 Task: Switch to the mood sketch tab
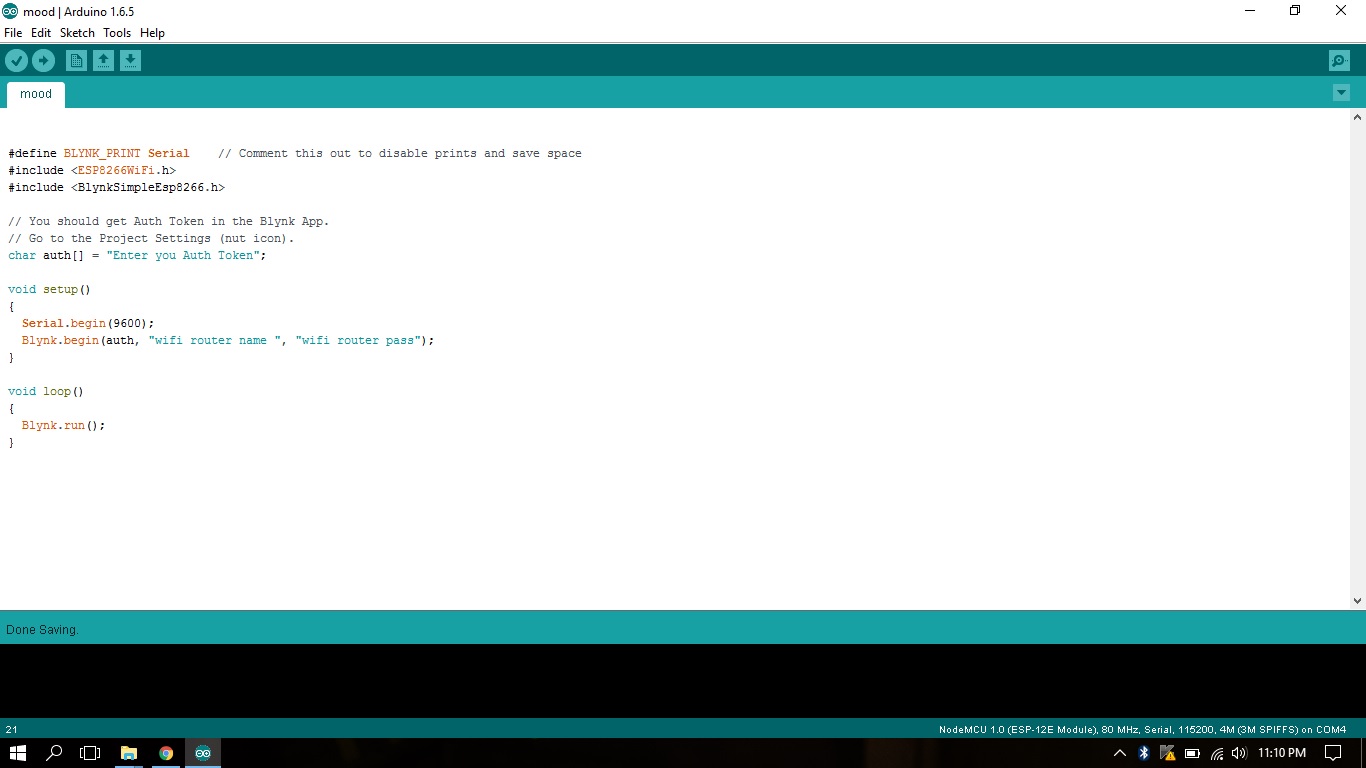[x=36, y=94]
